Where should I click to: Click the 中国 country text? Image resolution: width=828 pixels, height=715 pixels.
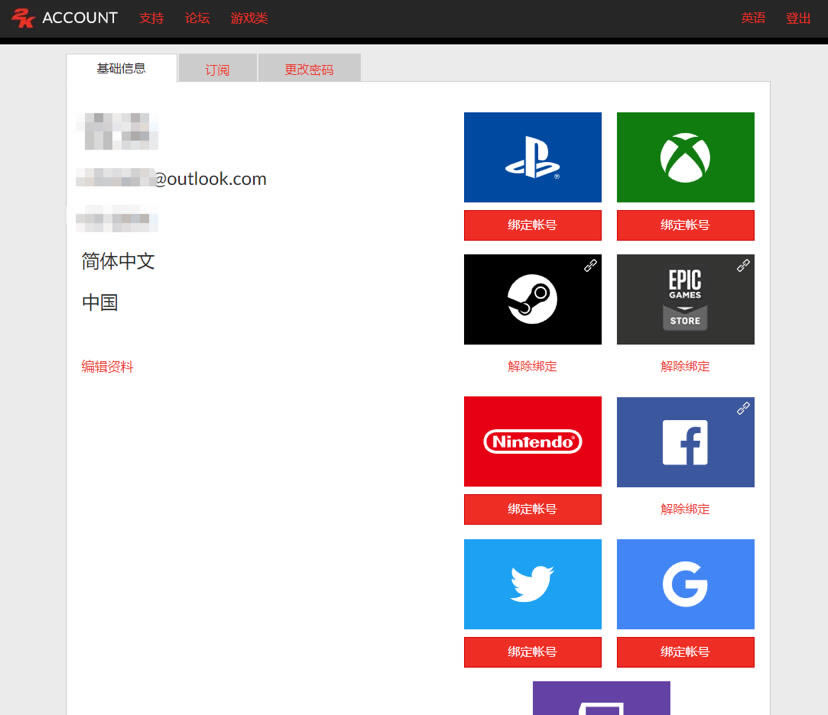click(x=100, y=303)
